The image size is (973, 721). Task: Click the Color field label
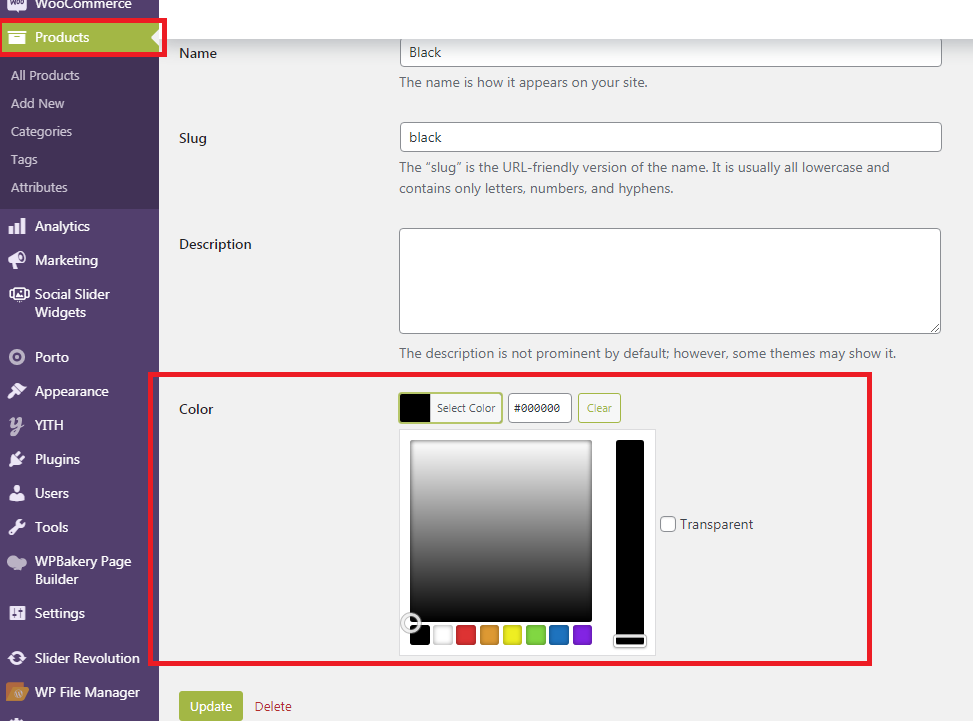(196, 410)
